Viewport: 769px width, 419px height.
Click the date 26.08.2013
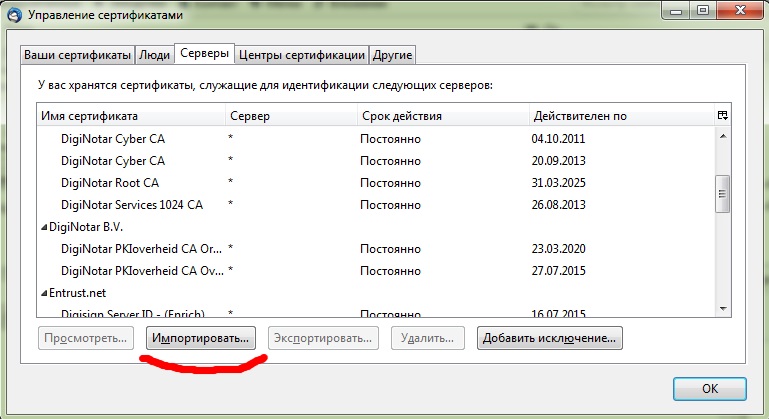pyautogui.click(x=559, y=205)
